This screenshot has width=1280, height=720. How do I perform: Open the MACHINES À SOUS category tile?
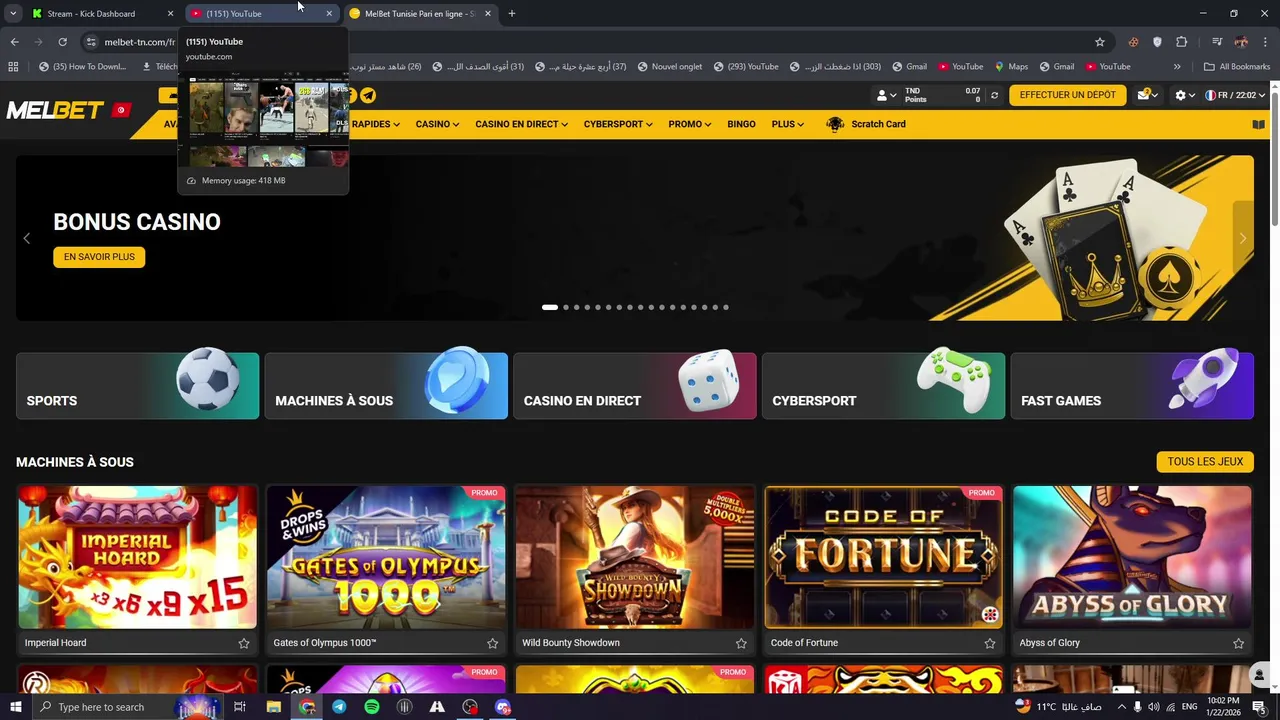click(x=386, y=385)
